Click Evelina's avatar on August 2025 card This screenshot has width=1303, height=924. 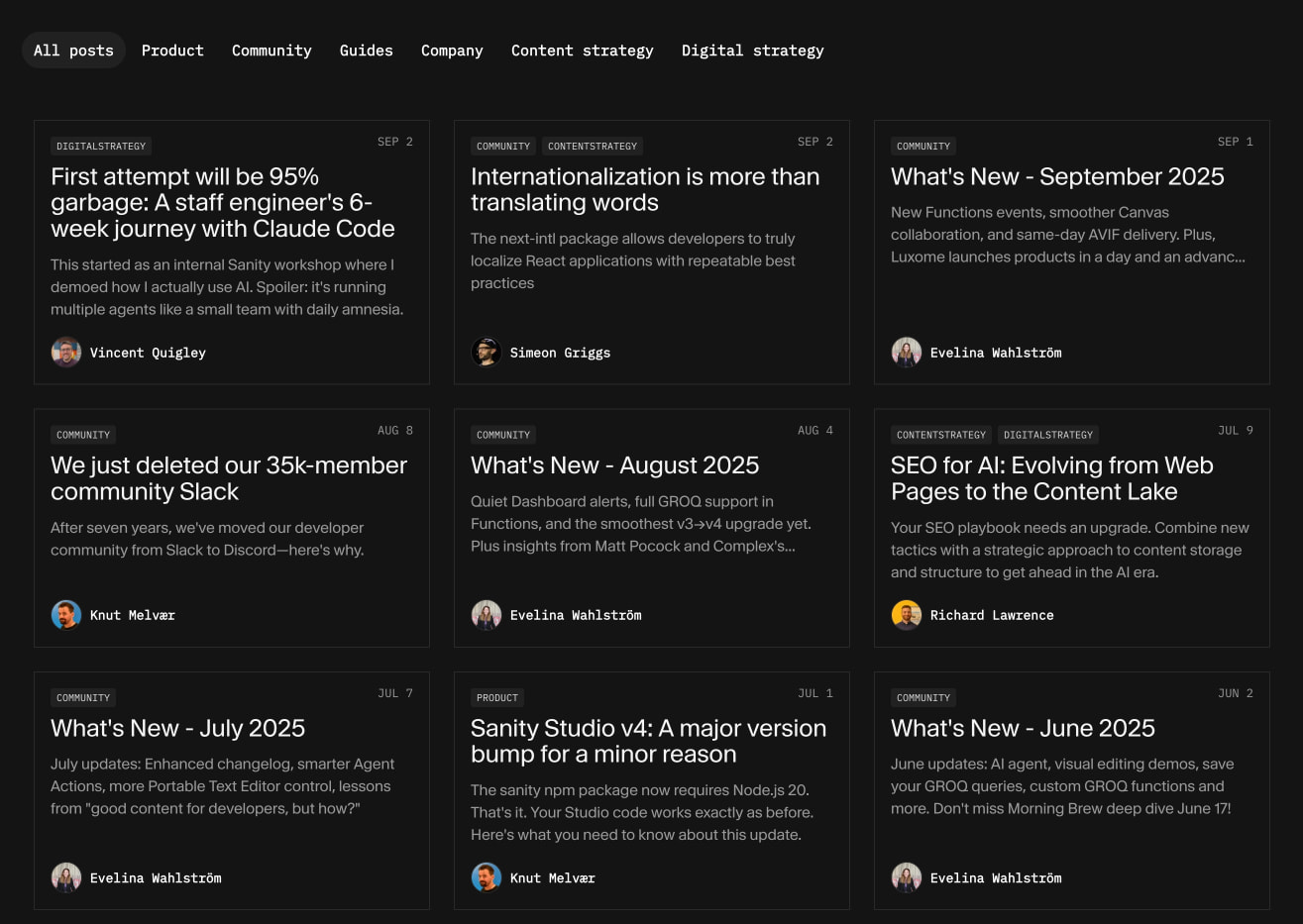pos(487,615)
